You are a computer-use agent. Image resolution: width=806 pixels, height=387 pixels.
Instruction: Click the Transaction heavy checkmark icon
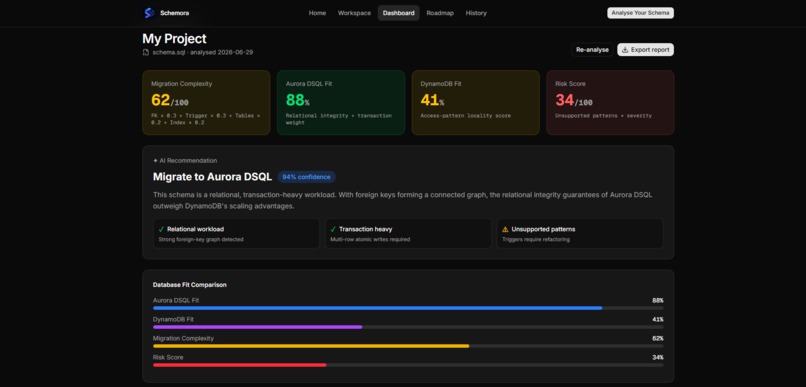333,229
